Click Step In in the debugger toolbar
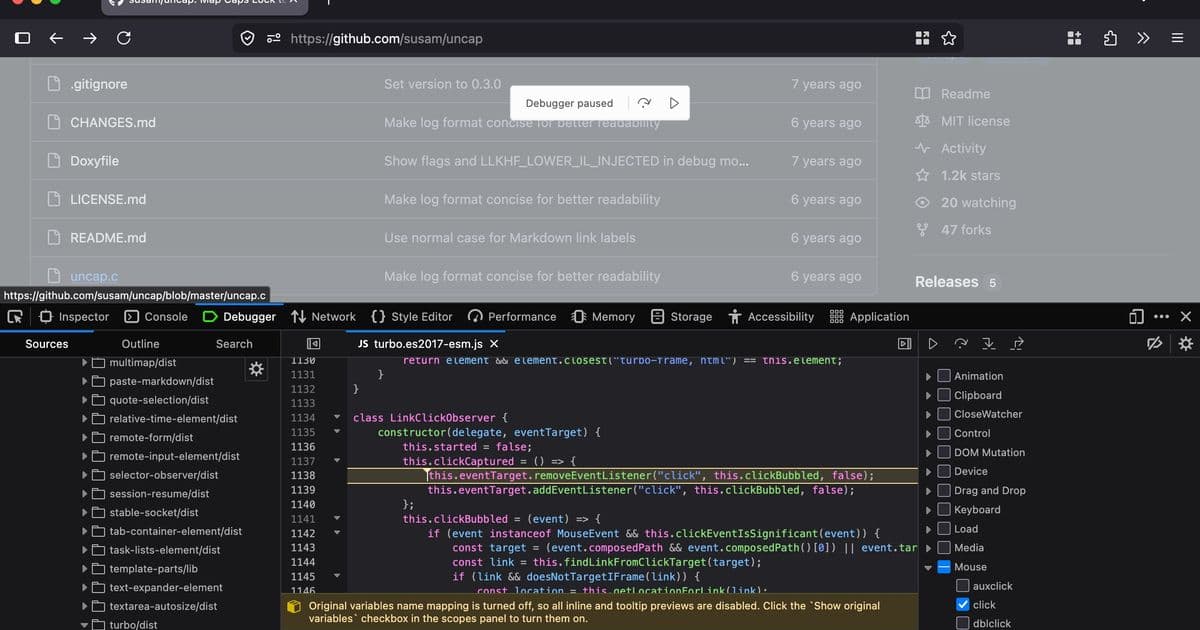The height and width of the screenshot is (630, 1200). point(989,344)
